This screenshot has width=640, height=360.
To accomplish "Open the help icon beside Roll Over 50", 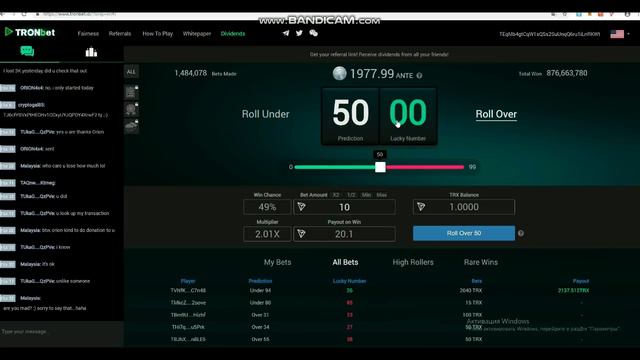I will coord(521,233).
